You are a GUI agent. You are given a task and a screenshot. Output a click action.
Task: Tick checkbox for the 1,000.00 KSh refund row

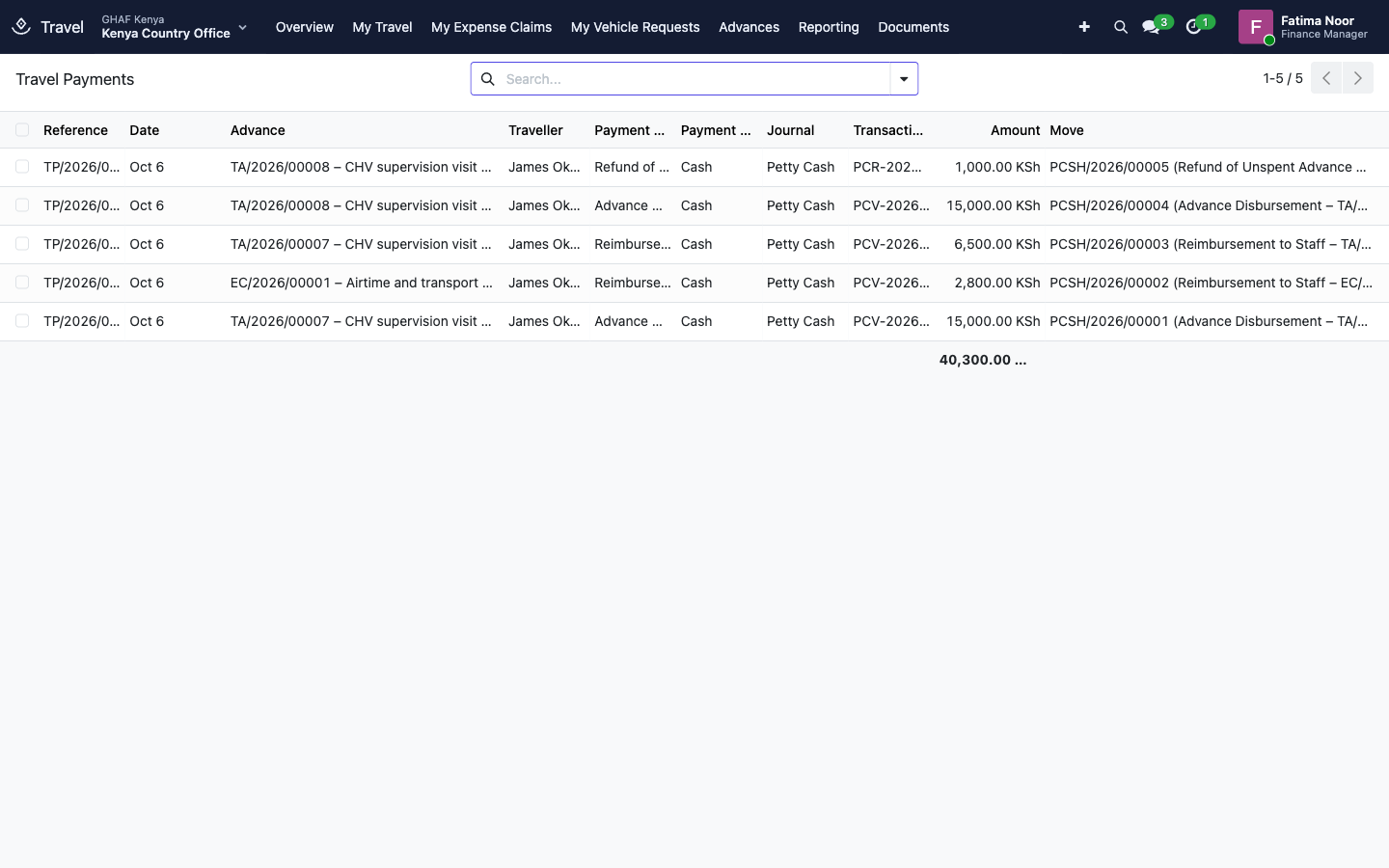coord(22,167)
